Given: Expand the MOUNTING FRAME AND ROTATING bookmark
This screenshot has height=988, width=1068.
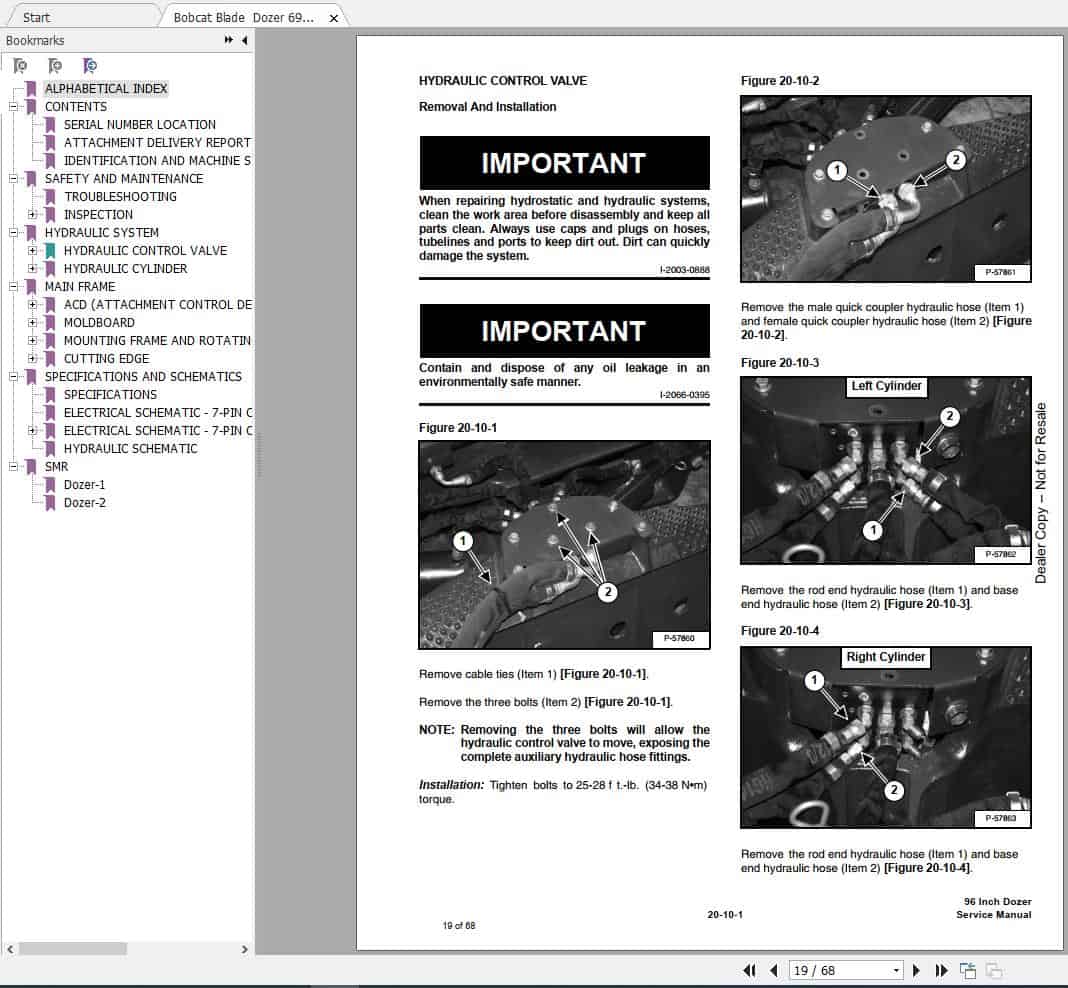Looking at the screenshot, I should pos(32,340).
